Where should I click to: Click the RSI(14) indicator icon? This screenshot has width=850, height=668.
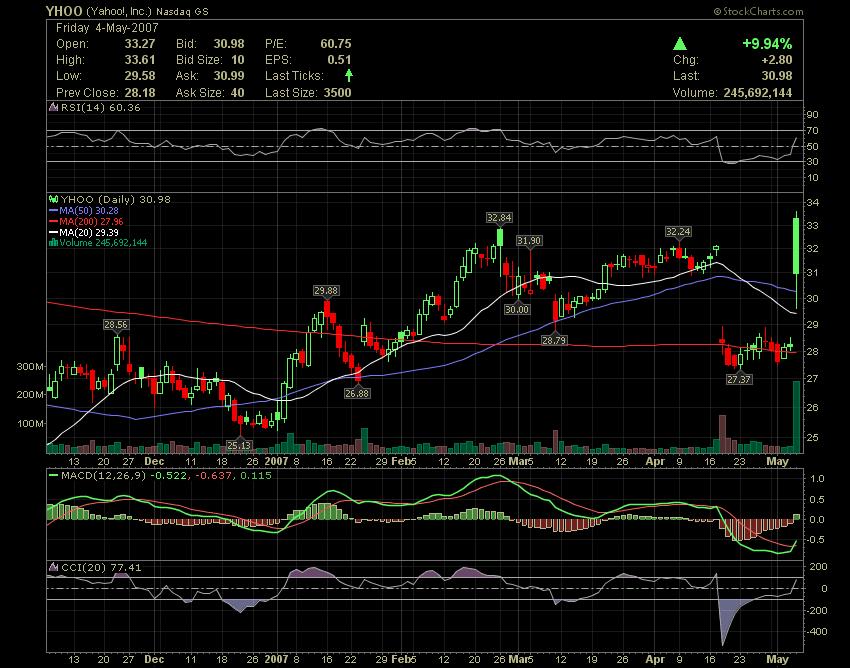53,107
